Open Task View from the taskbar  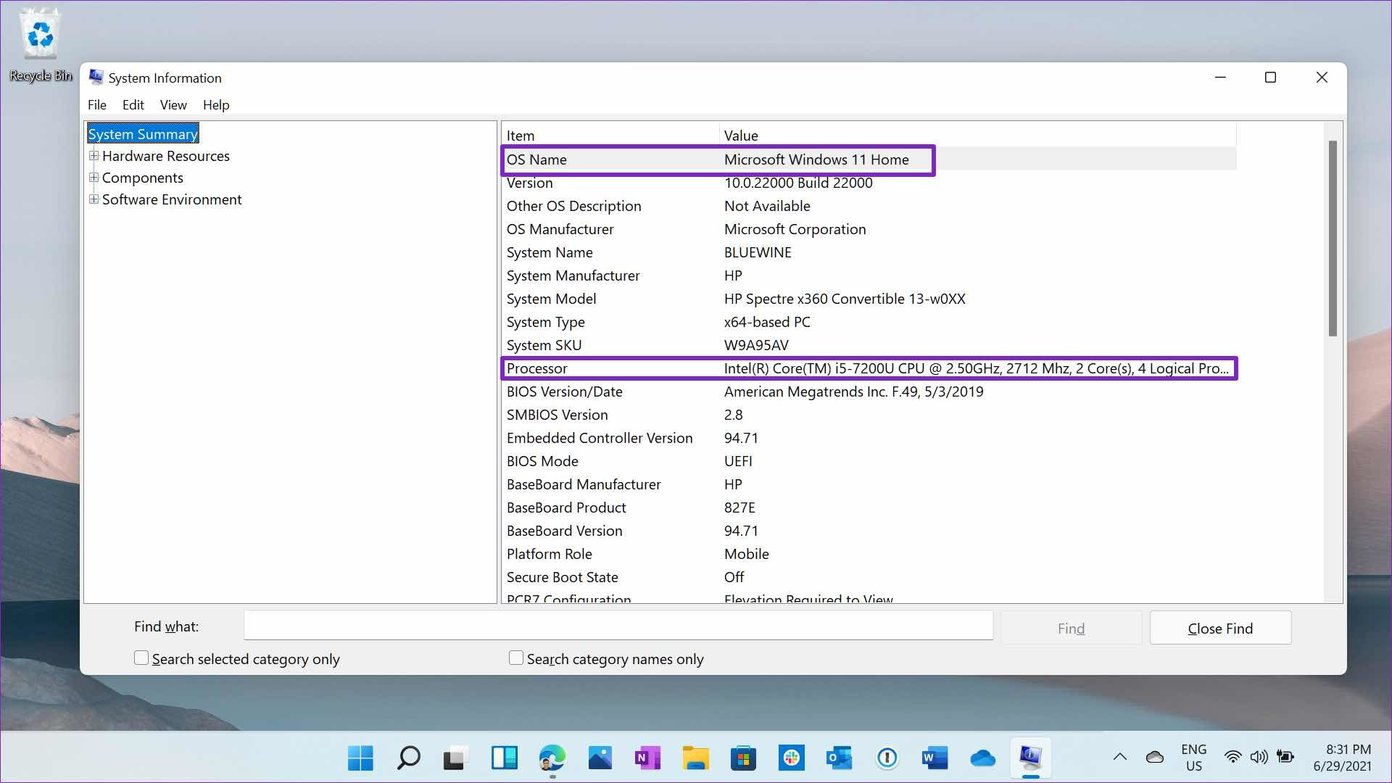tap(456, 758)
